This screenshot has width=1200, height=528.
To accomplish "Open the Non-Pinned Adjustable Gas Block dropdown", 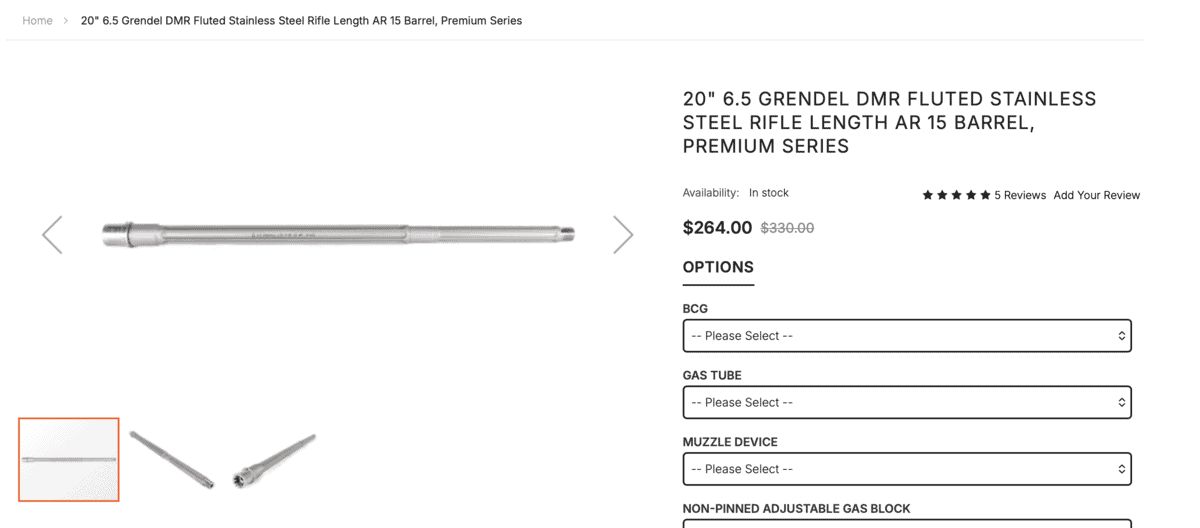I will tap(907, 523).
